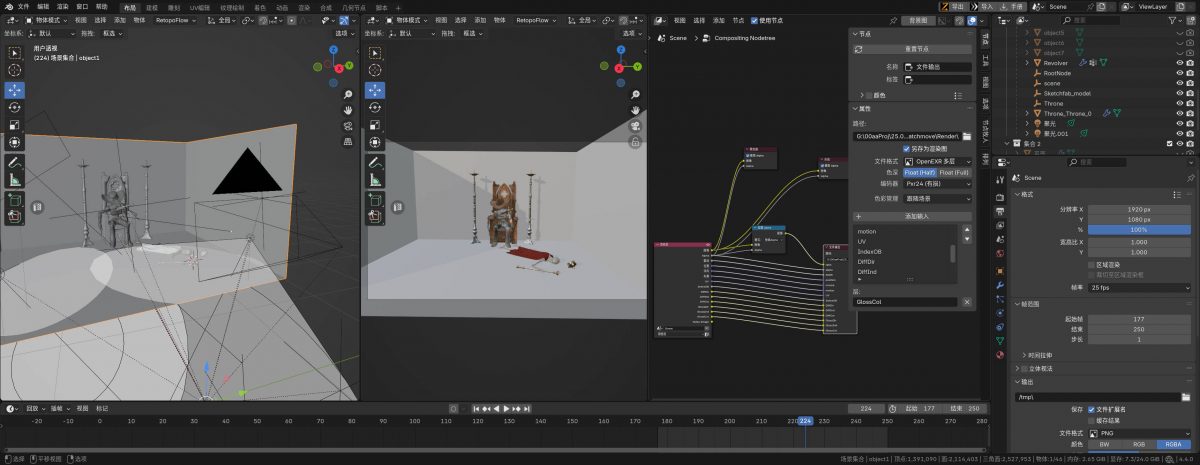
Task: Click the 添加输入 button
Action: pyautogui.click(x=917, y=216)
